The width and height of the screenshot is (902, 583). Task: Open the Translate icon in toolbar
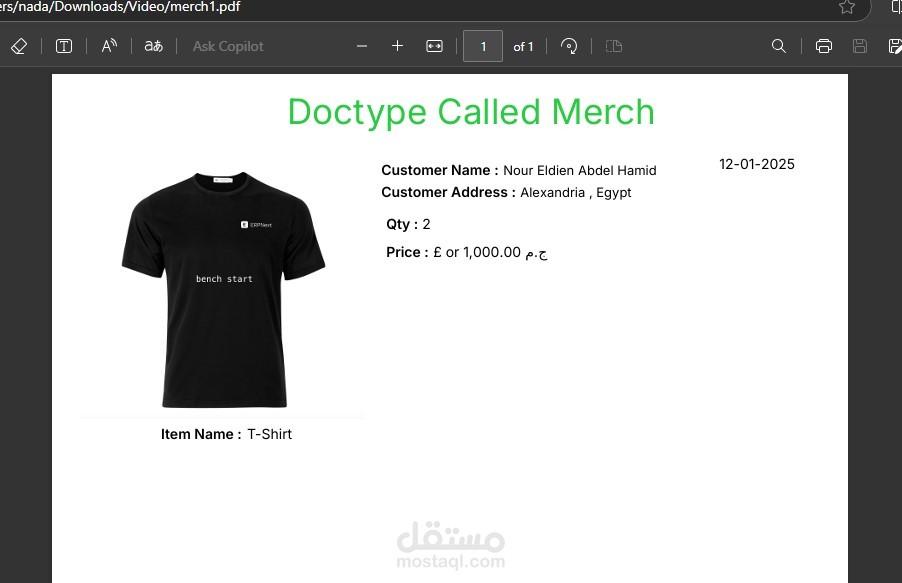pyautogui.click(x=154, y=46)
